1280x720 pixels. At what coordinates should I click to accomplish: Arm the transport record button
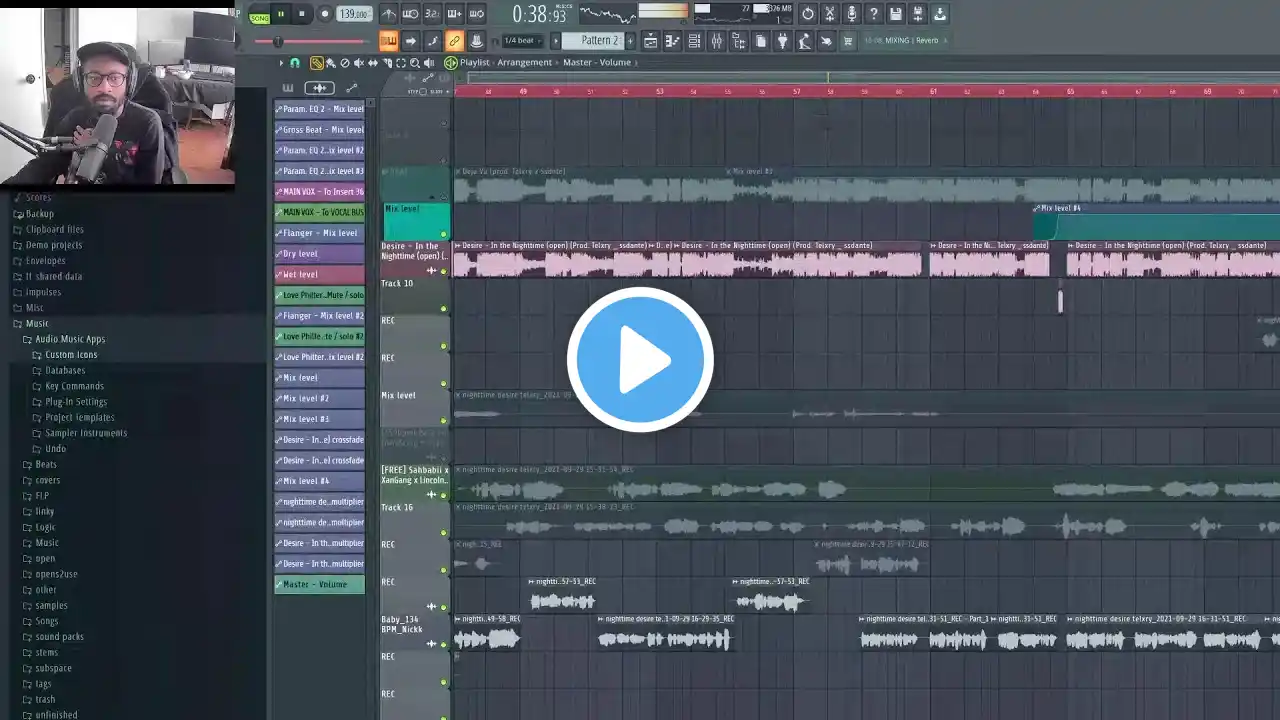tap(324, 14)
